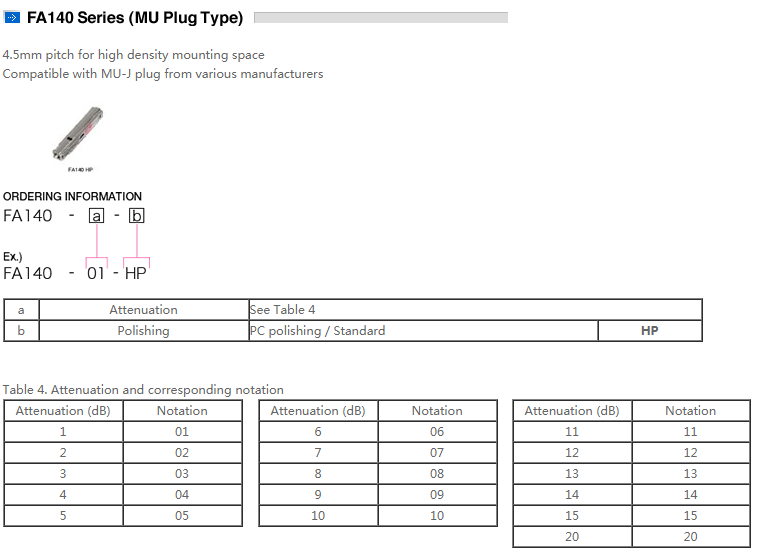This screenshot has height=554, width=758.
Task: Click the boxed letter a in ordering code
Action: (96, 215)
